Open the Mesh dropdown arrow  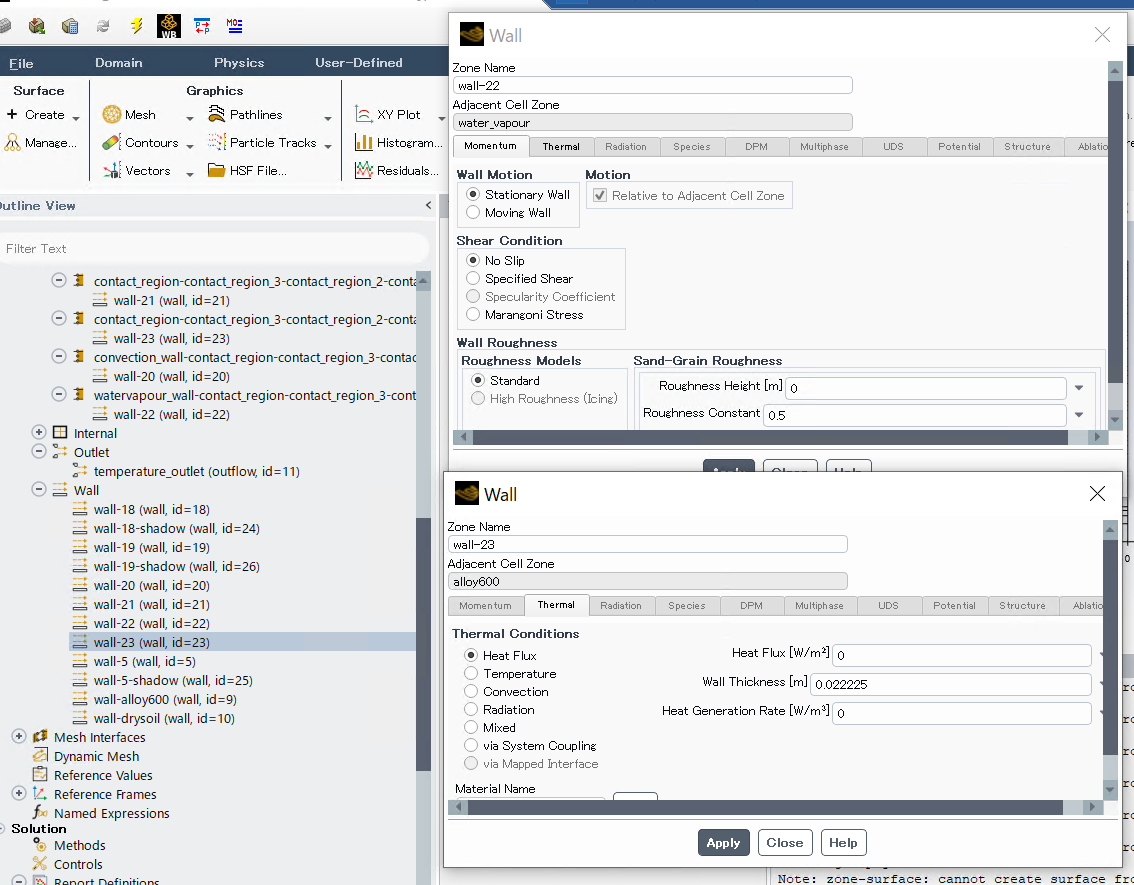[189, 118]
